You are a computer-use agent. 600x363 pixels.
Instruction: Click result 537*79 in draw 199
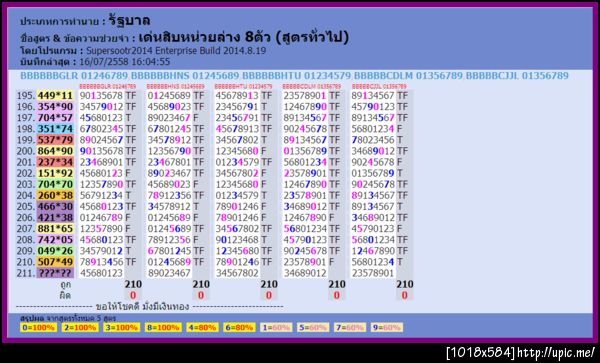click(55, 140)
